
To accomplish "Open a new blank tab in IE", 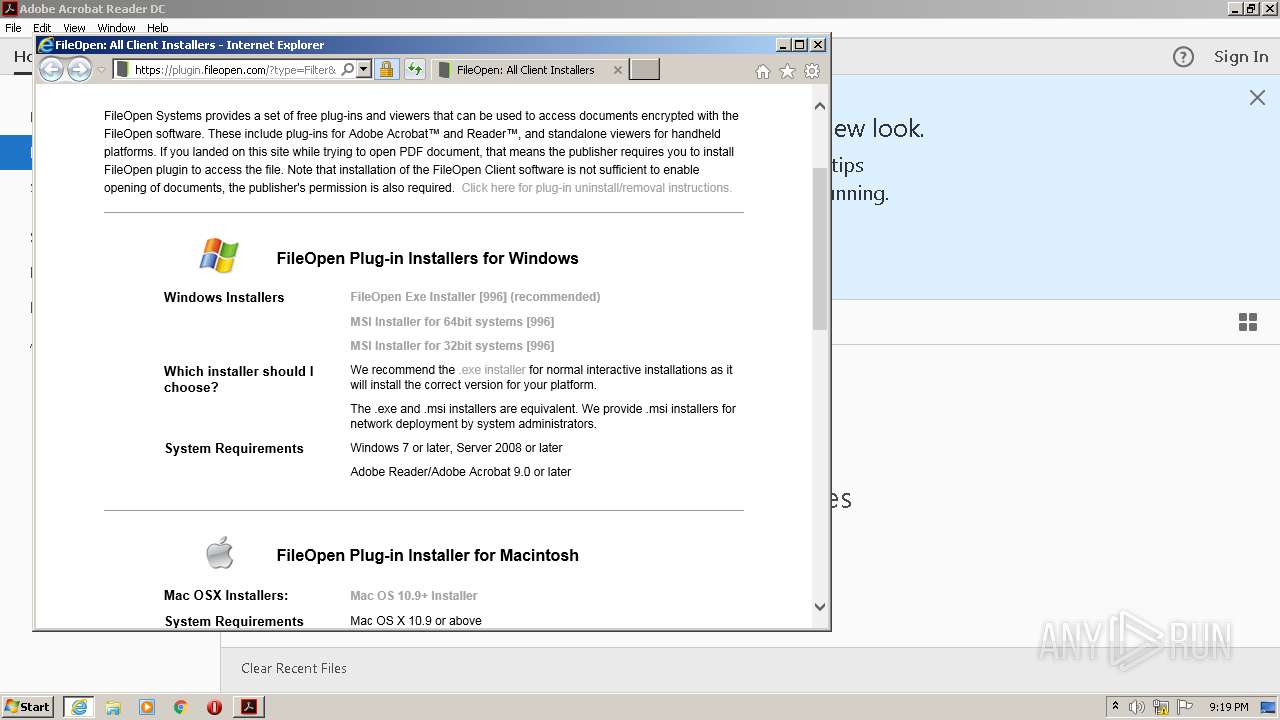I will point(644,70).
